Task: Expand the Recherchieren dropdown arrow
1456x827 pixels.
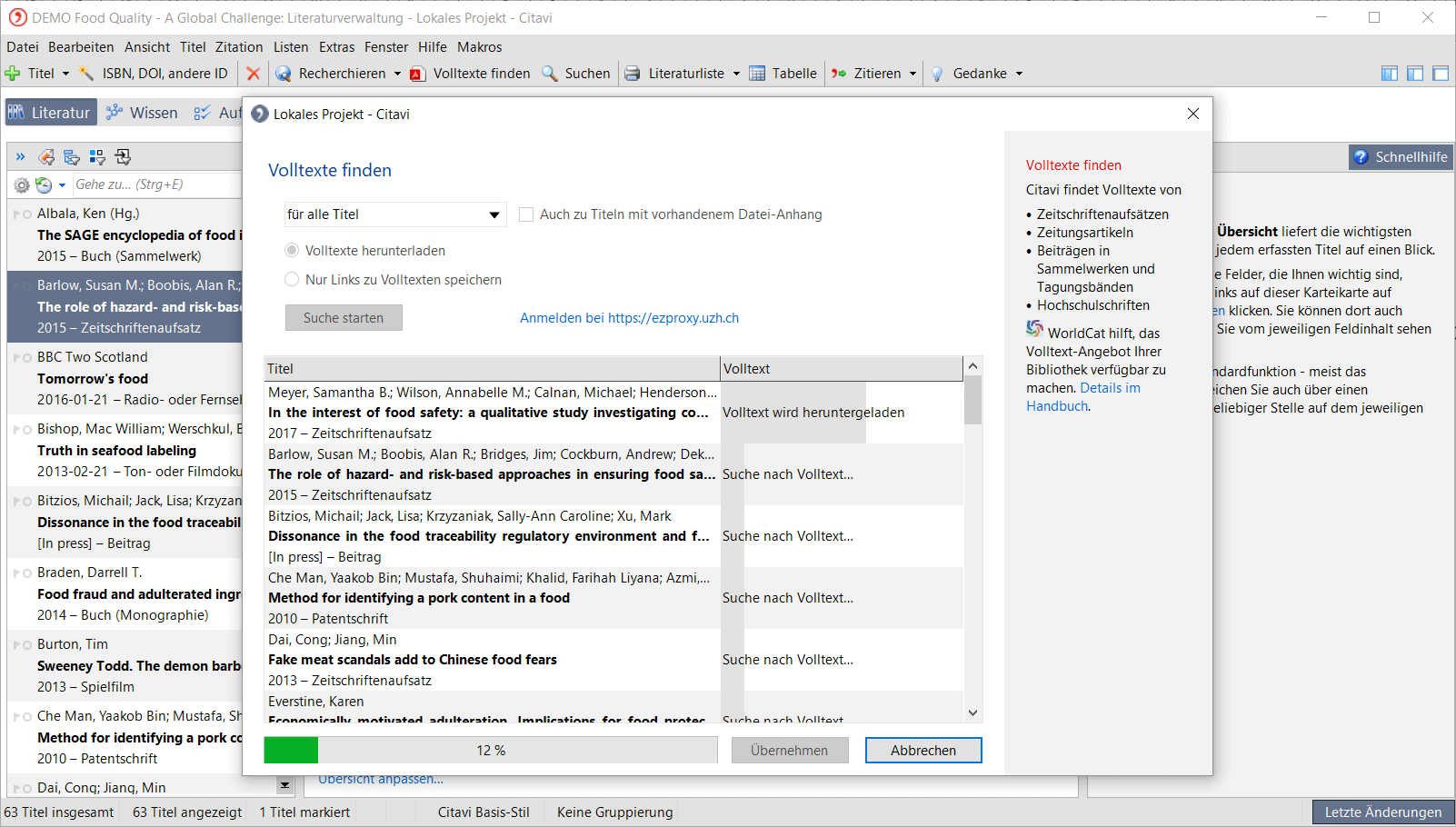Action: 397,74
